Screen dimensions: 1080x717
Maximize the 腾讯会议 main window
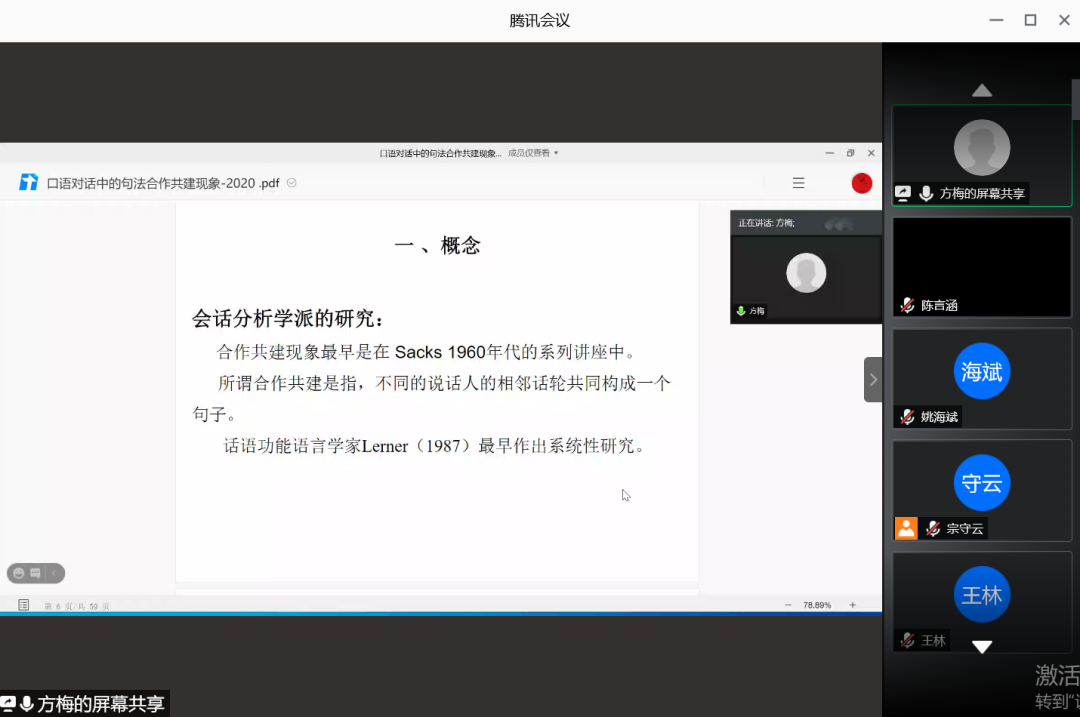pos(1030,20)
